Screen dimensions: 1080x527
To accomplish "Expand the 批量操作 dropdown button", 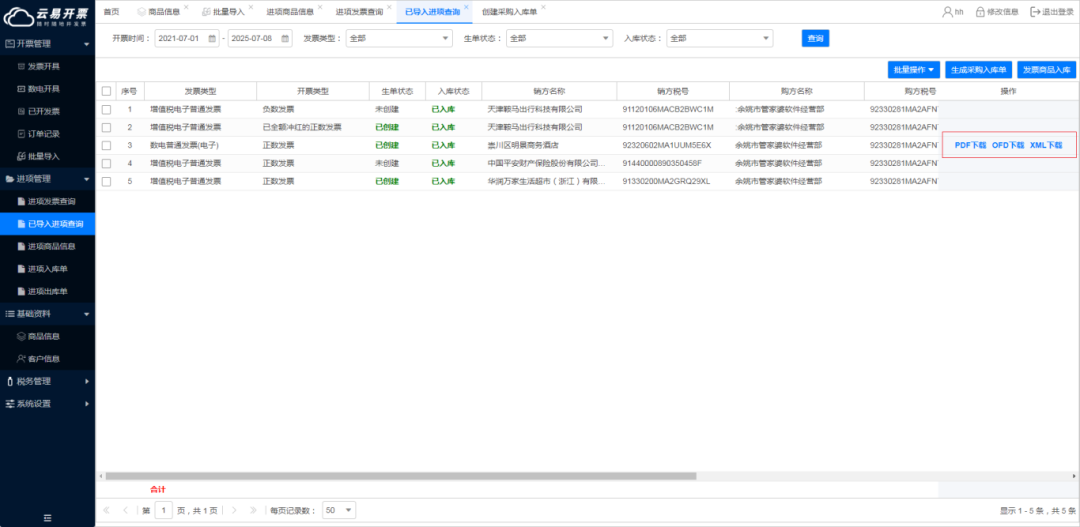I will pyautogui.click(x=914, y=70).
